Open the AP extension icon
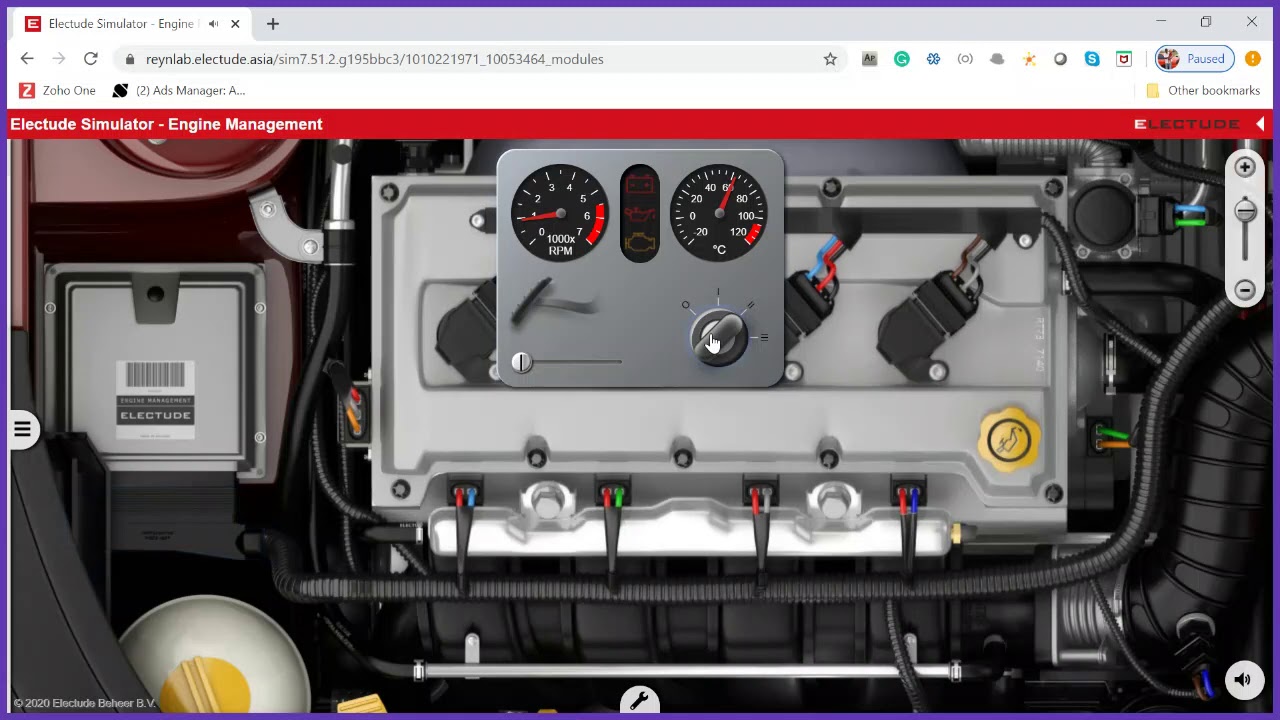This screenshot has width=1280, height=720. pos(870,59)
